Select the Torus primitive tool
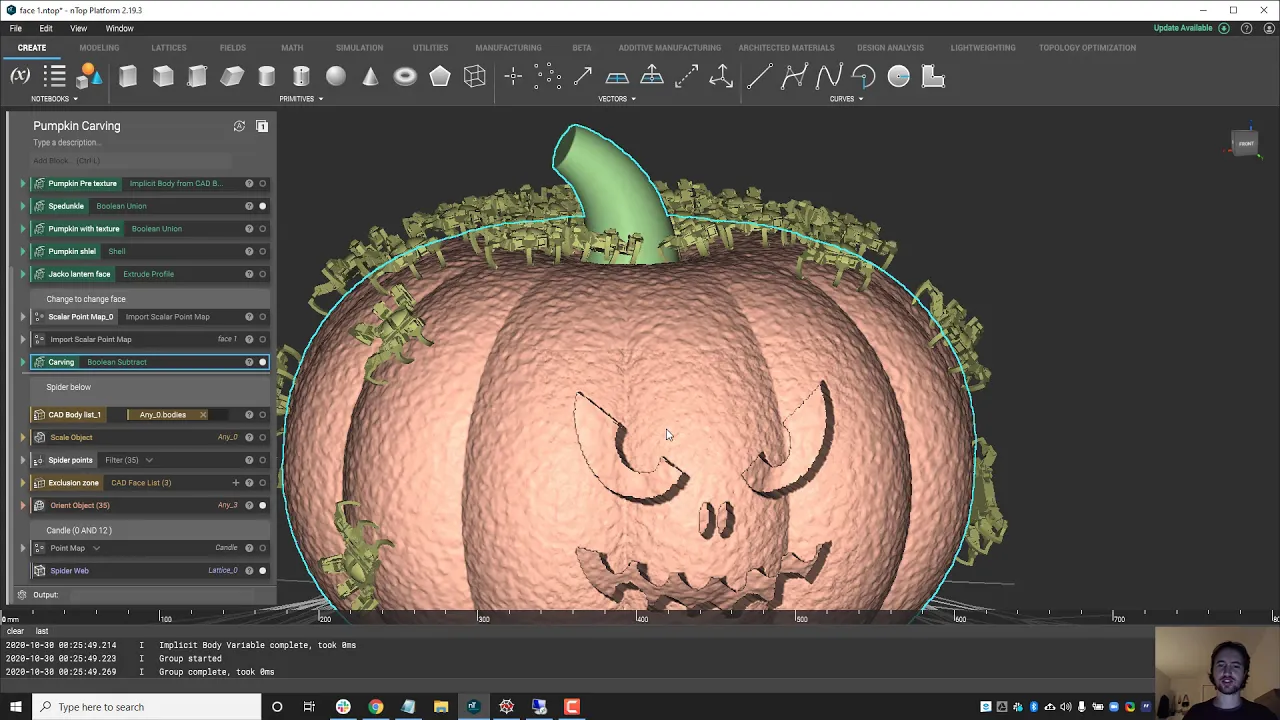Image resolution: width=1280 pixels, height=720 pixels. tap(405, 76)
